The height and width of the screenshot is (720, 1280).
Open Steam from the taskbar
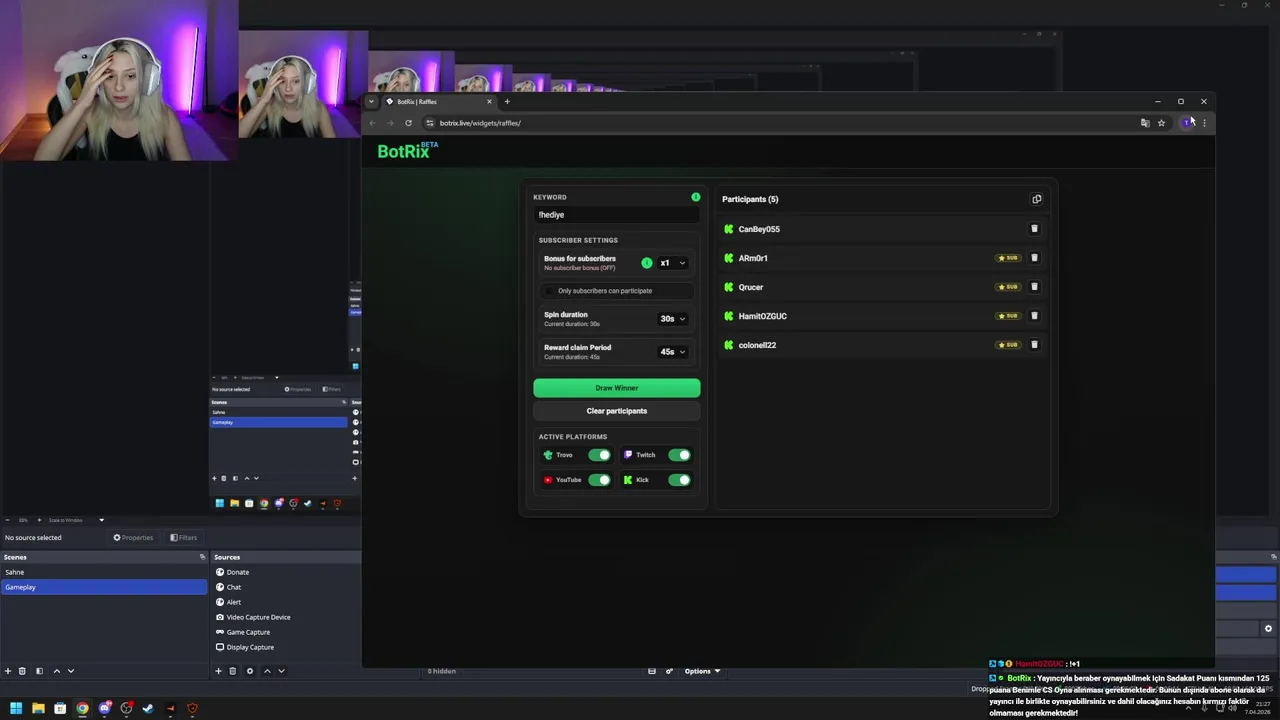[148, 708]
